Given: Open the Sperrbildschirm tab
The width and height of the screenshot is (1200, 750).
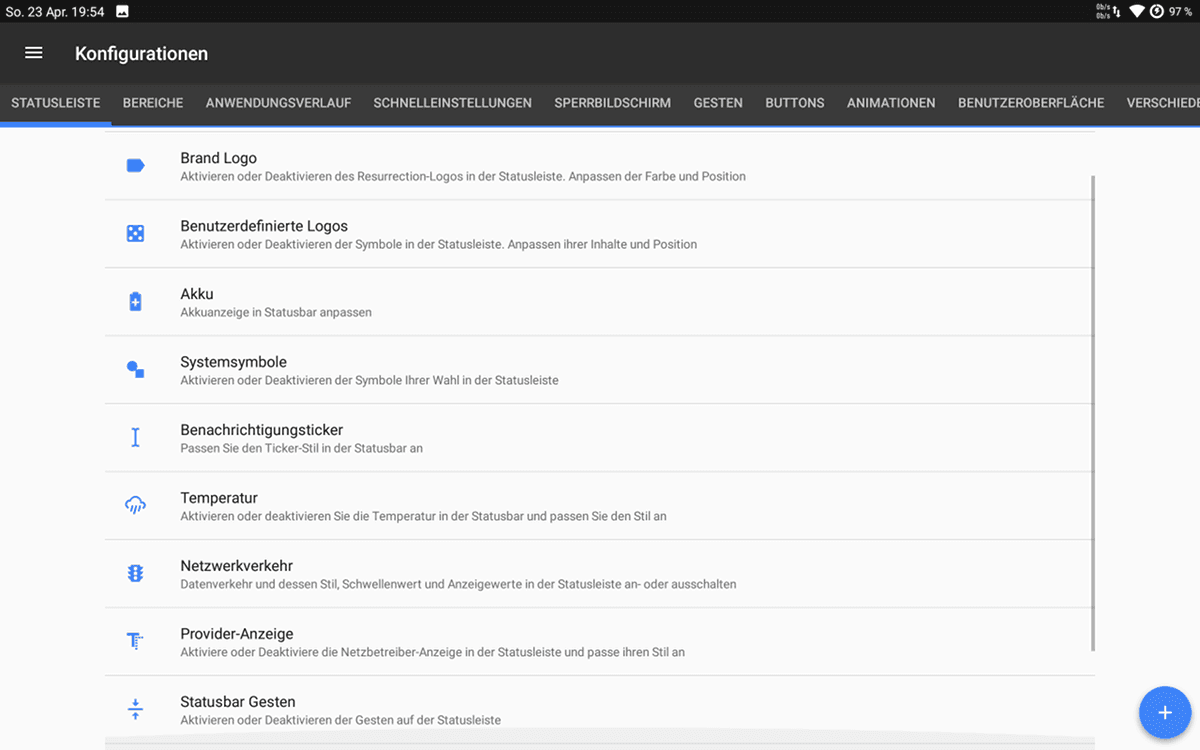Looking at the screenshot, I should pos(613,103).
